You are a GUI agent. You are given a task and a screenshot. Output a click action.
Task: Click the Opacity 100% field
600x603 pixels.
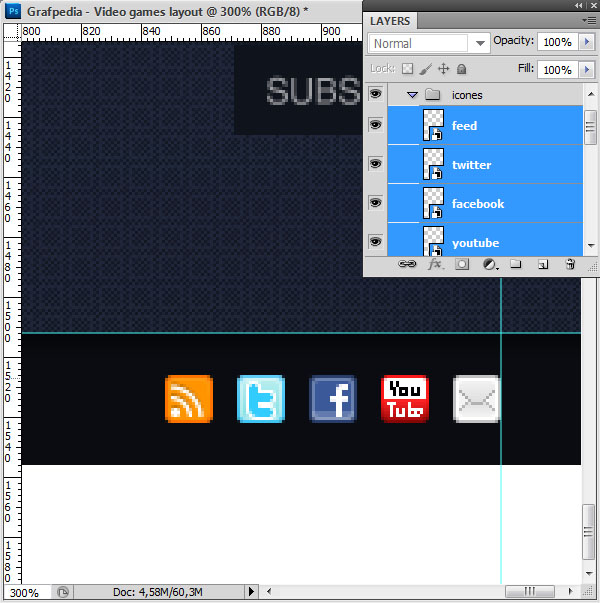(558, 42)
